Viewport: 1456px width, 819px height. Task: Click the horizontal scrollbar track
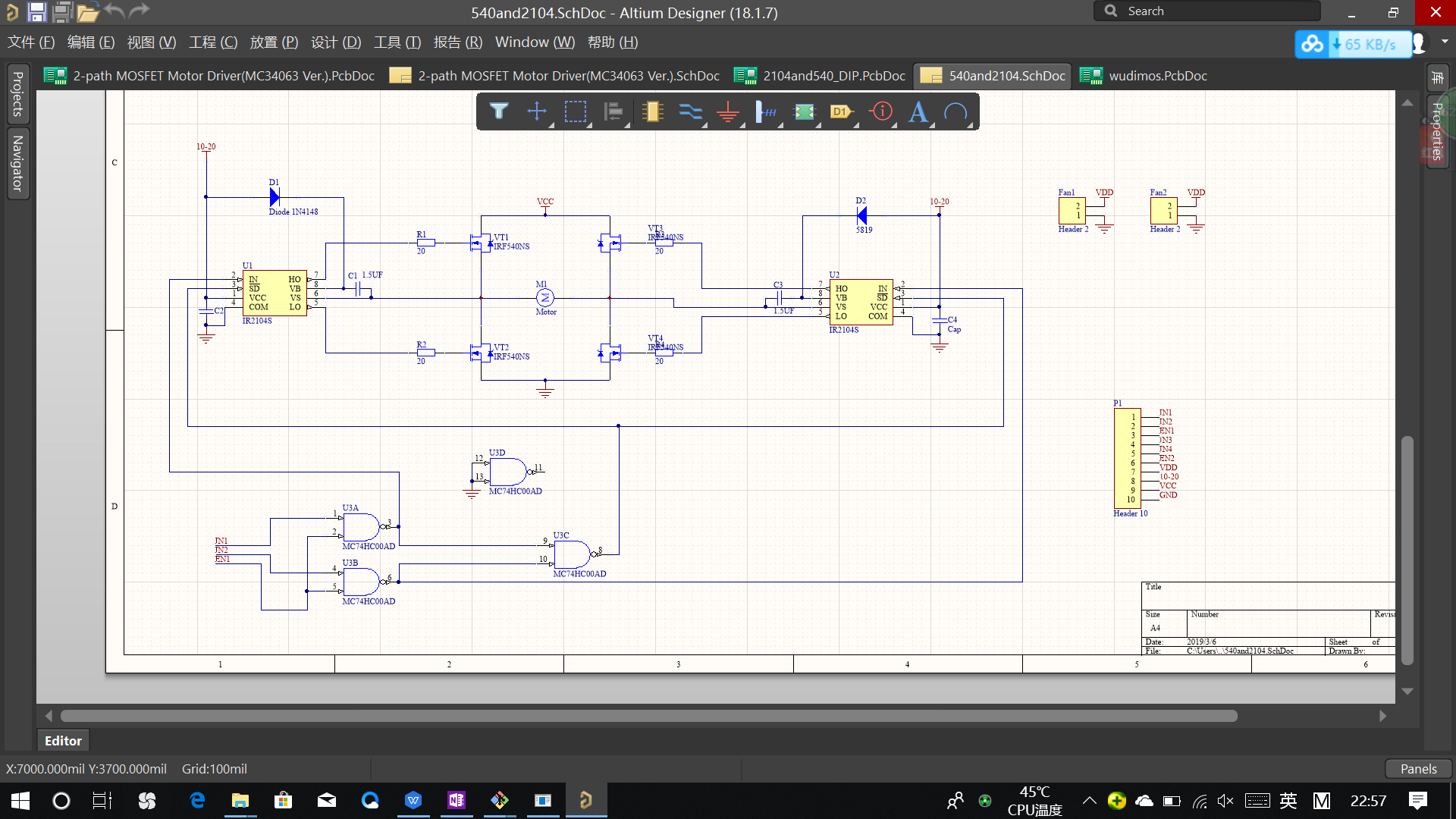tap(1308, 716)
